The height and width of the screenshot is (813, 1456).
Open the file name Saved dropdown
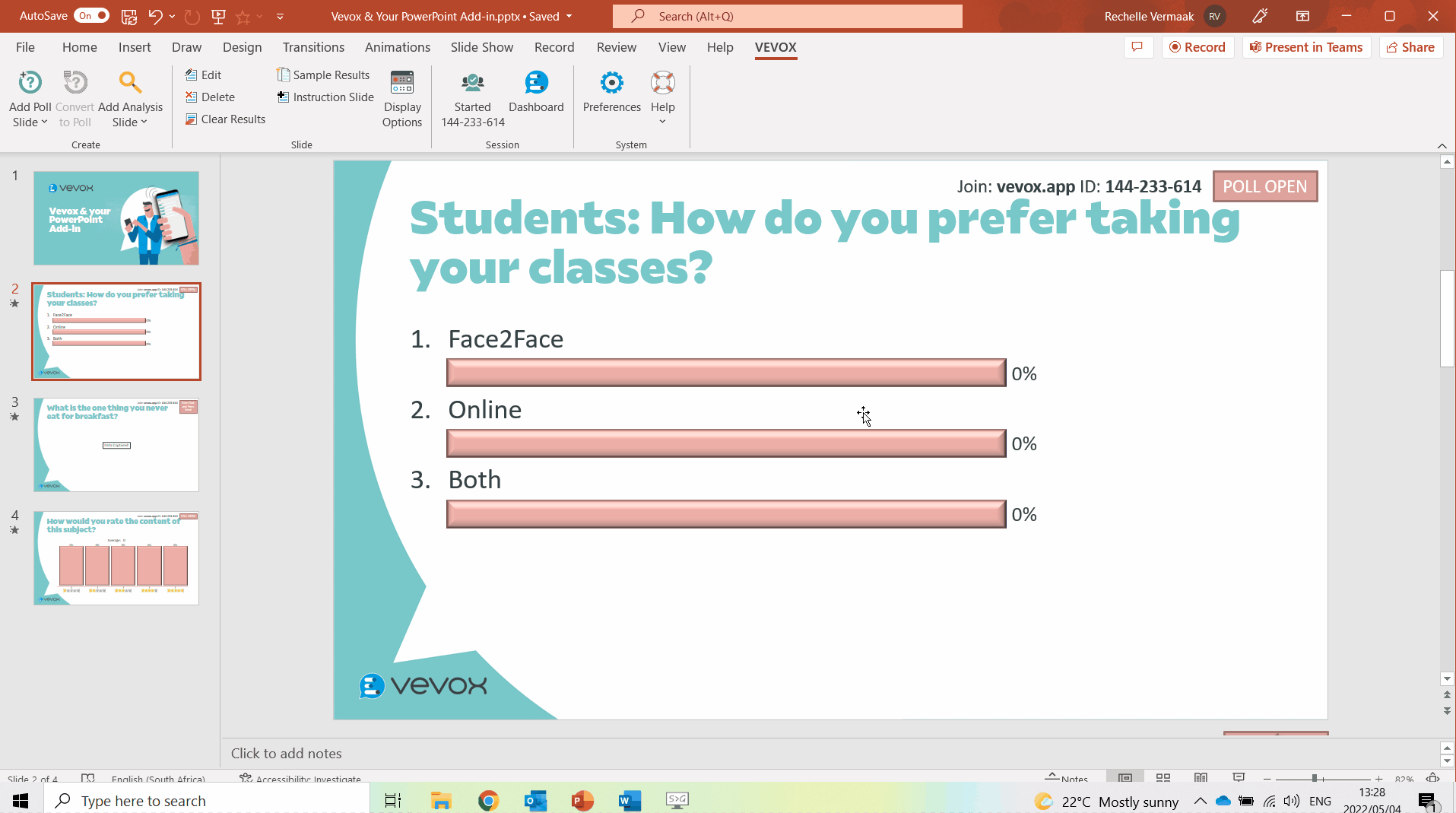point(569,16)
